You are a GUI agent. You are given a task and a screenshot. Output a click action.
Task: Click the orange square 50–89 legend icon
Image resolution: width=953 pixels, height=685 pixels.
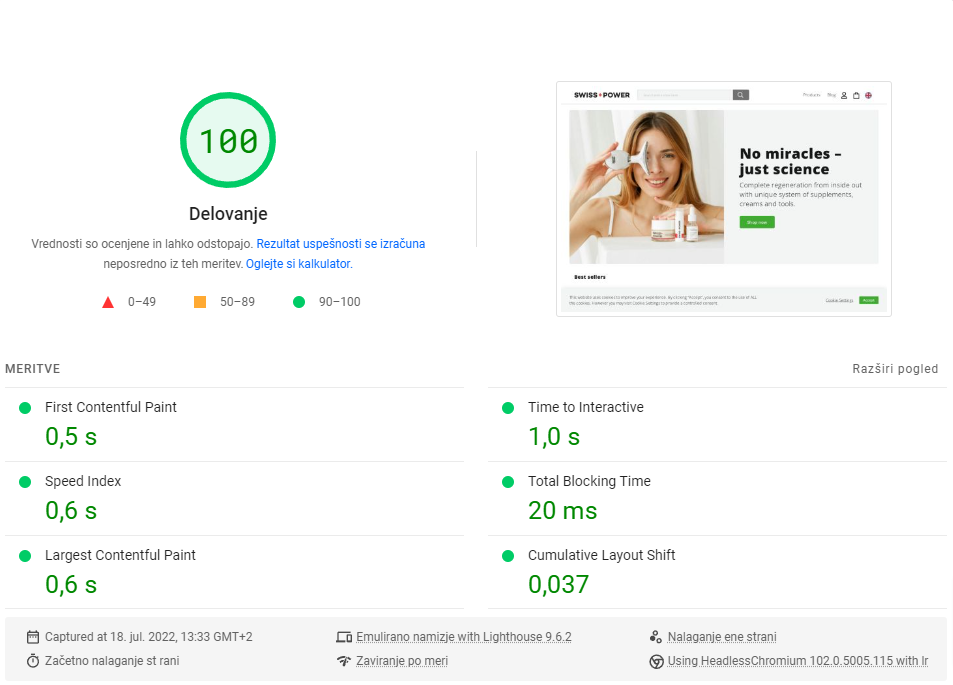[x=200, y=302]
